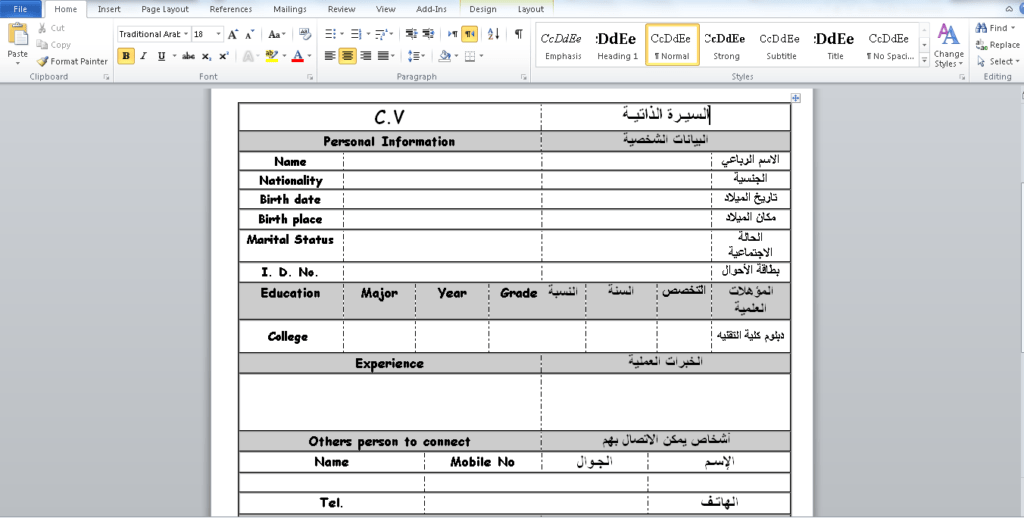Click the empty Name field cell
Screen dimensions: 1024x518
[442, 161]
